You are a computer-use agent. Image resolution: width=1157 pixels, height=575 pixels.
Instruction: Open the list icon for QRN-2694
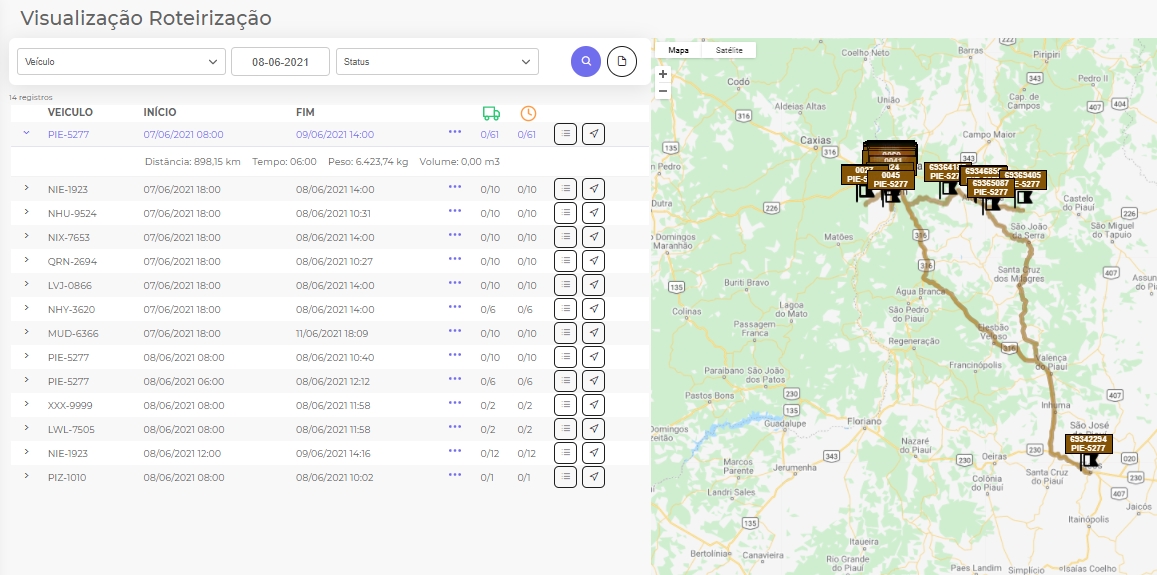[x=565, y=261]
